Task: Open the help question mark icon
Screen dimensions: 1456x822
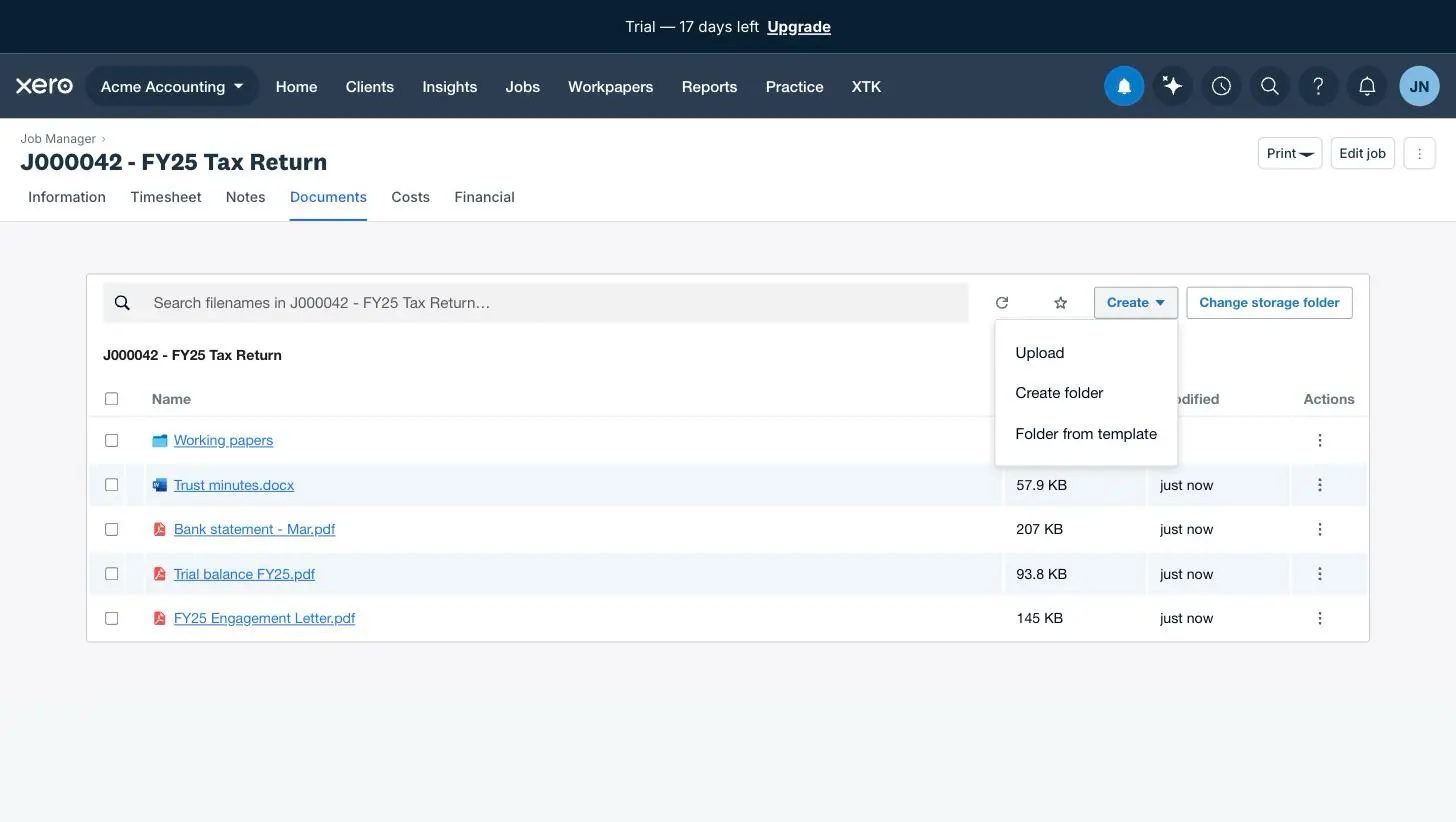Action: pyautogui.click(x=1318, y=86)
